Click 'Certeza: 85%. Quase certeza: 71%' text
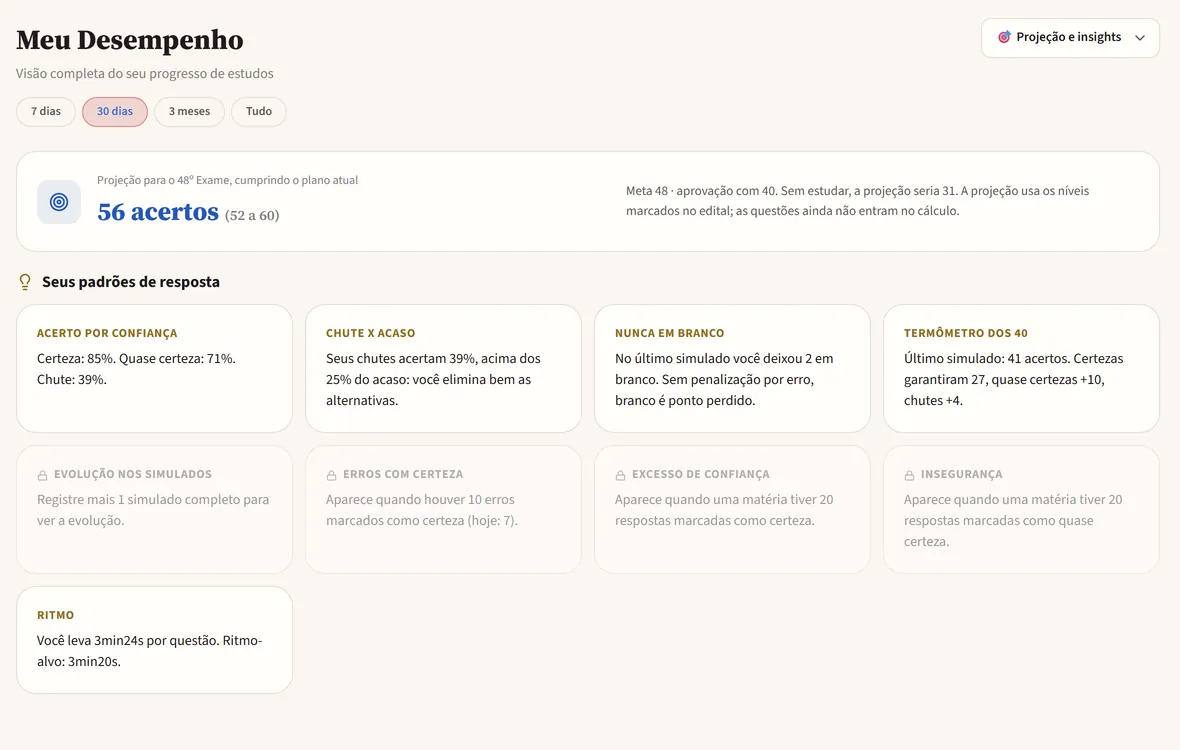 [x=136, y=369]
